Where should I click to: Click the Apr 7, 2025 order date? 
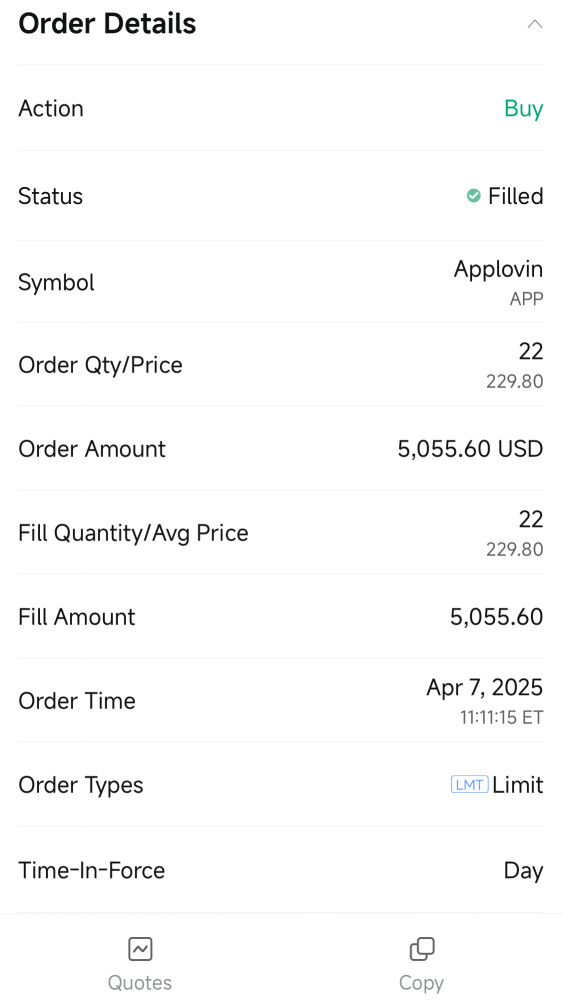485,688
